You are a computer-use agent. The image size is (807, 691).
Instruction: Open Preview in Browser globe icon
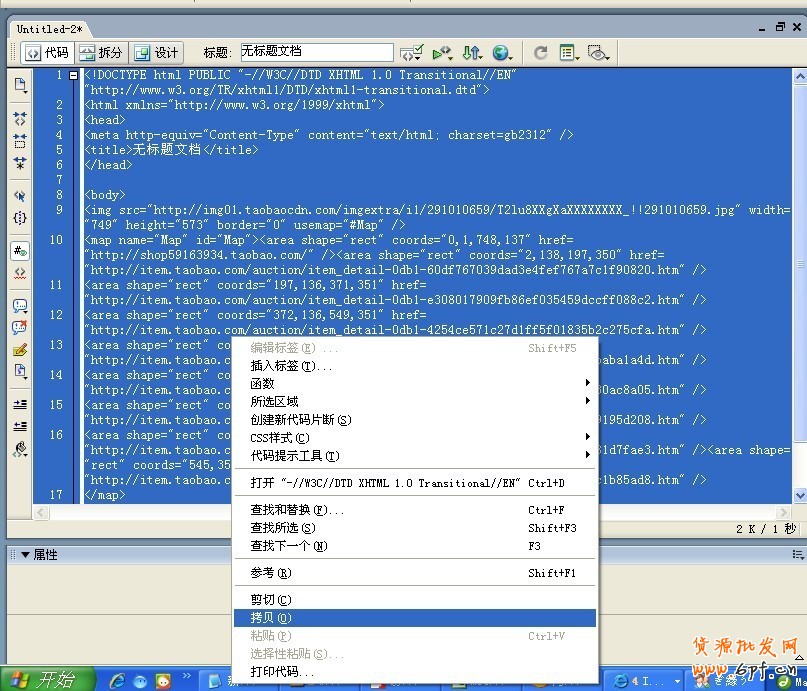point(500,53)
